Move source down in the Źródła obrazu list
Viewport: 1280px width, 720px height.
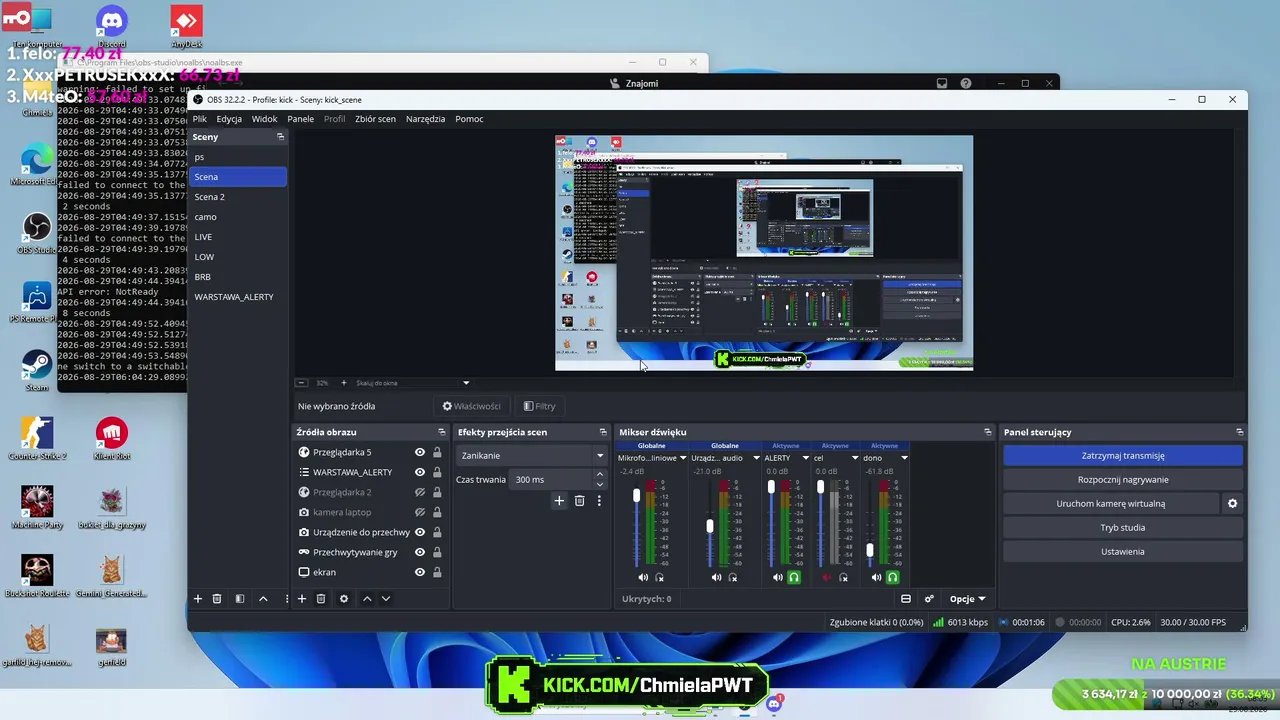click(386, 599)
